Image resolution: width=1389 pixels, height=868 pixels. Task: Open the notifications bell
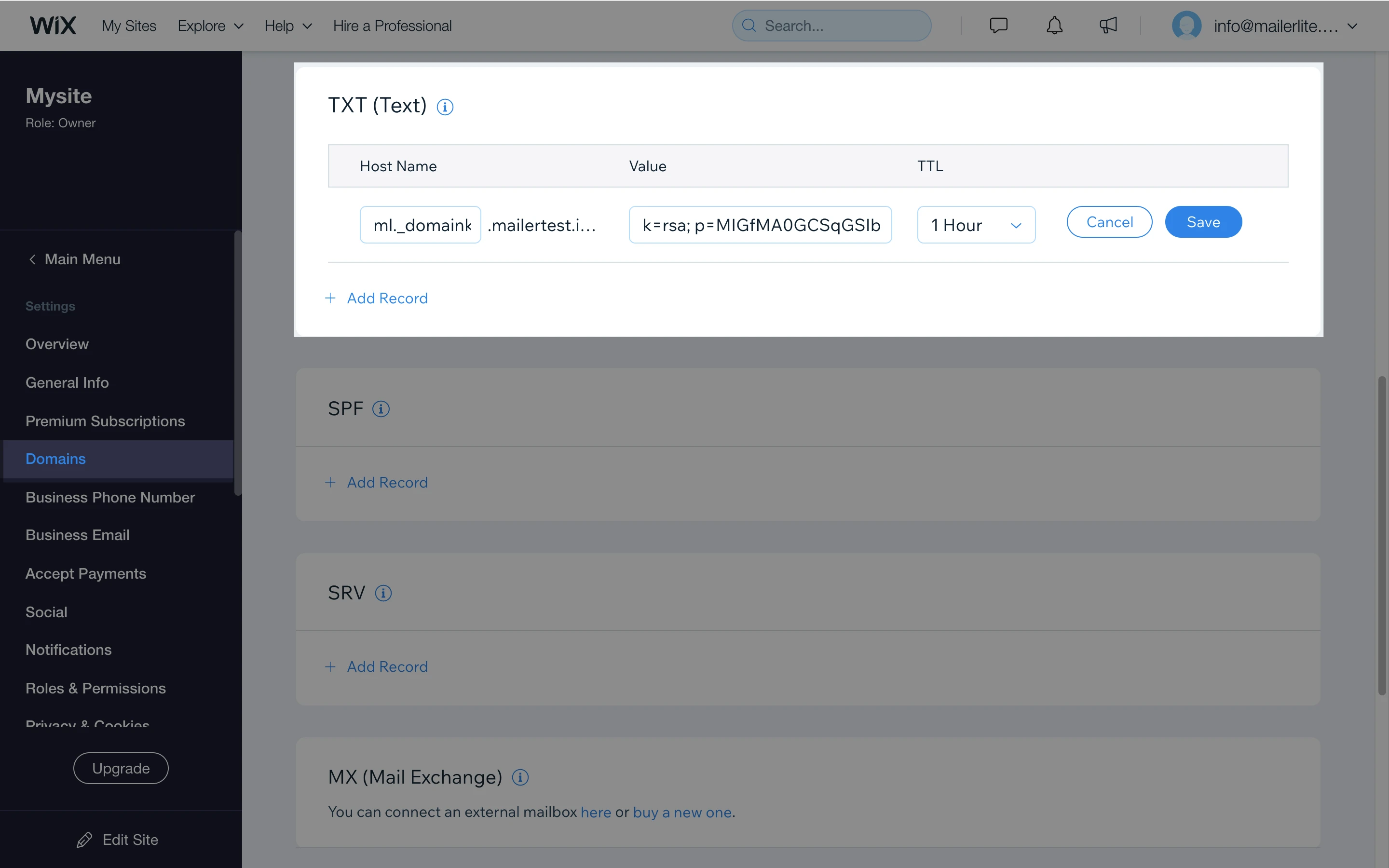click(1054, 26)
